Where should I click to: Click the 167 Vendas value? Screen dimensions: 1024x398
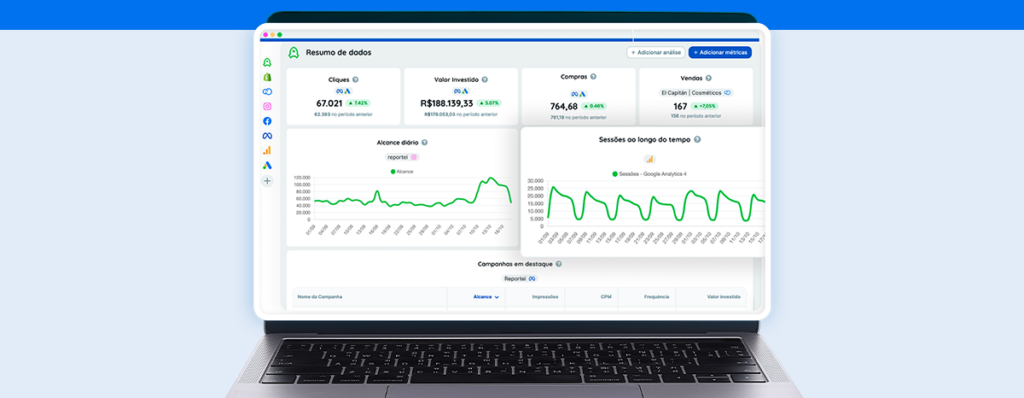(x=680, y=106)
